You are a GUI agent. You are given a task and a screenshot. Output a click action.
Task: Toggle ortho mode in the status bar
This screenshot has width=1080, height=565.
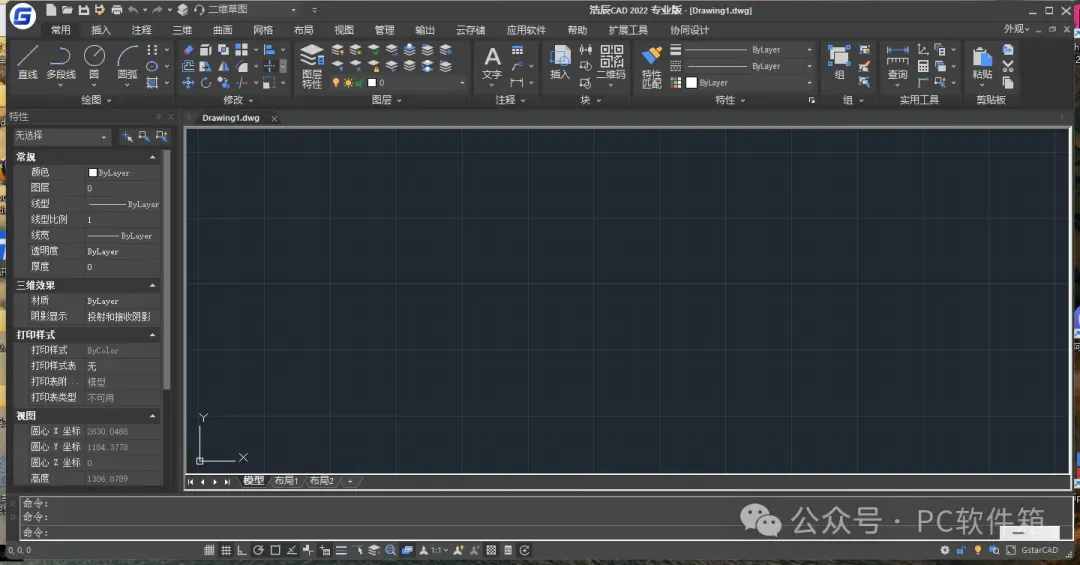(242, 550)
